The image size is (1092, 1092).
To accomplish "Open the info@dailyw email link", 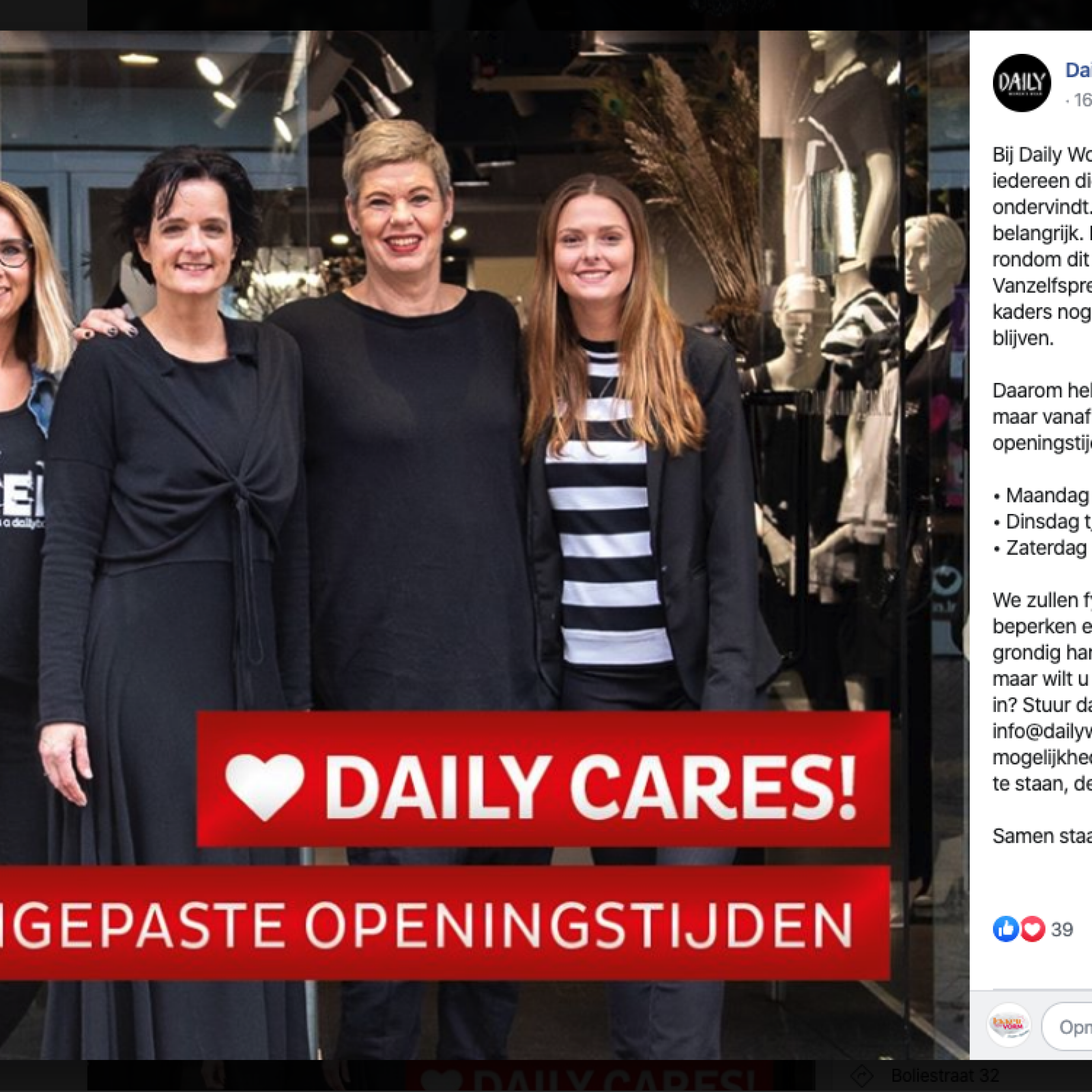I will [1041, 731].
